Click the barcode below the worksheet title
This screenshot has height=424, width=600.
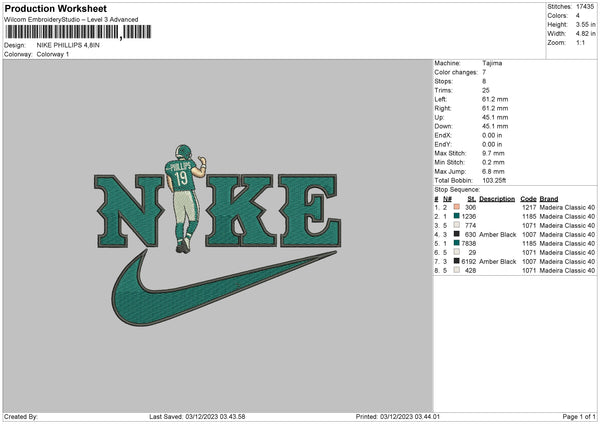(x=78, y=32)
